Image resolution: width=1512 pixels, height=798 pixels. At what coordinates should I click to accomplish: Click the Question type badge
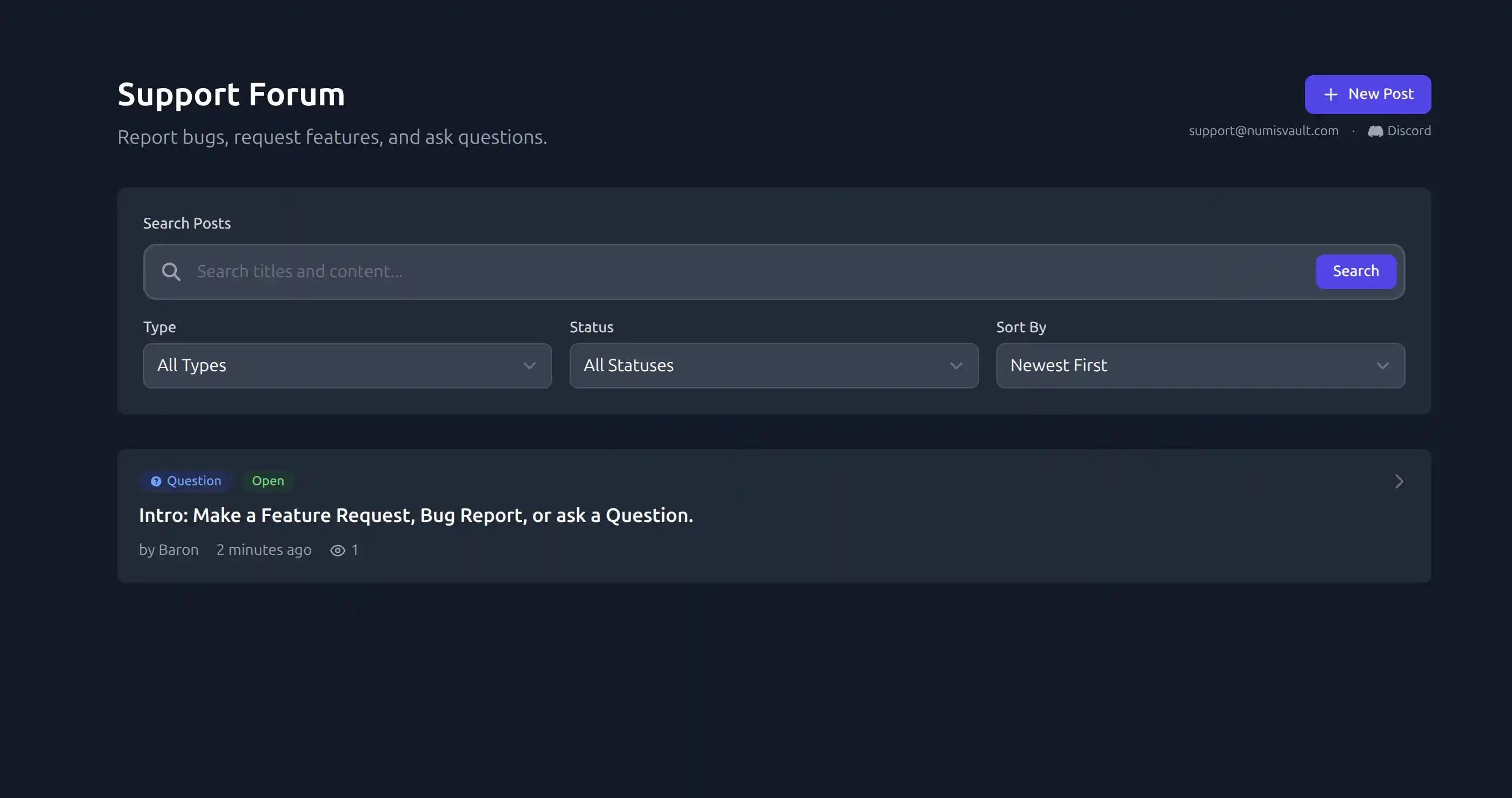[x=193, y=481]
